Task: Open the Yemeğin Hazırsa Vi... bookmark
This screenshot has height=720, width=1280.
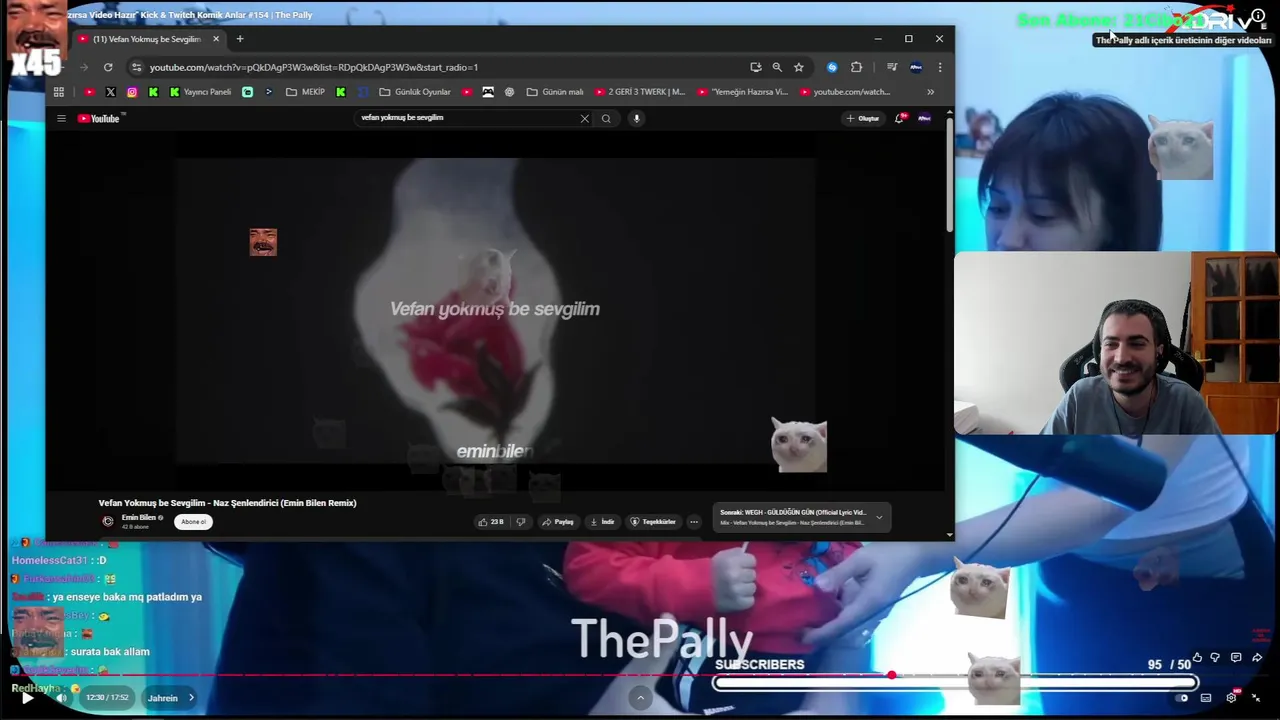Action: pos(743,92)
